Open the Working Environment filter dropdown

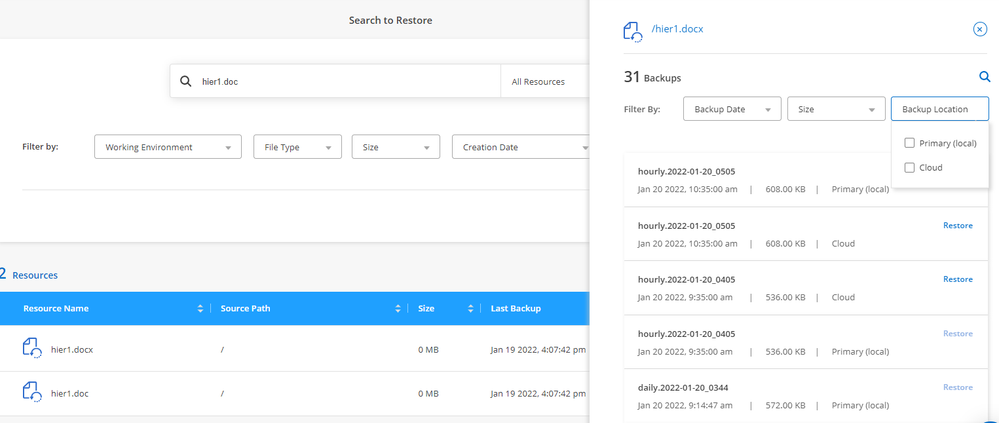[168, 147]
